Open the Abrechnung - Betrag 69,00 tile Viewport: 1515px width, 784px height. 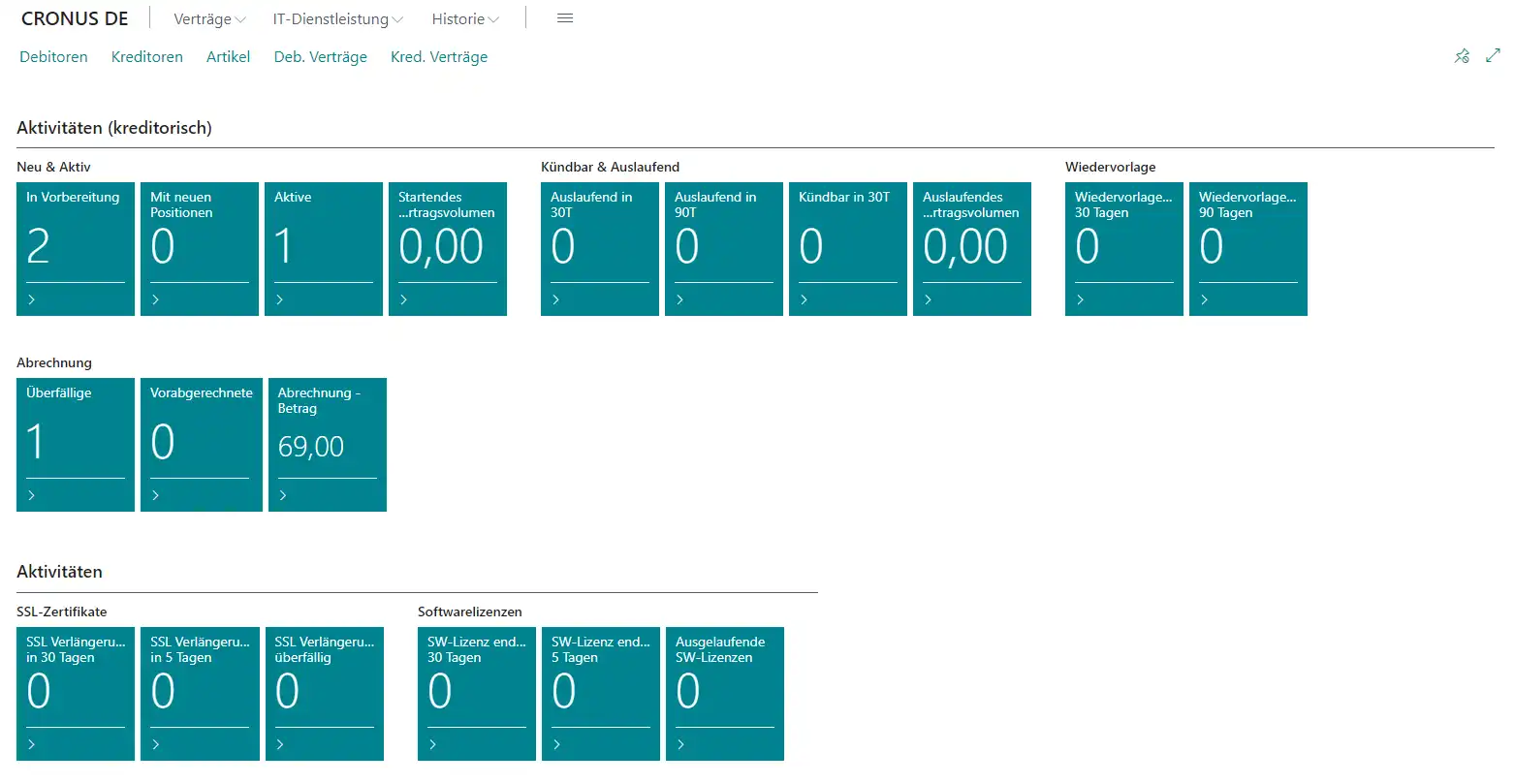point(327,444)
